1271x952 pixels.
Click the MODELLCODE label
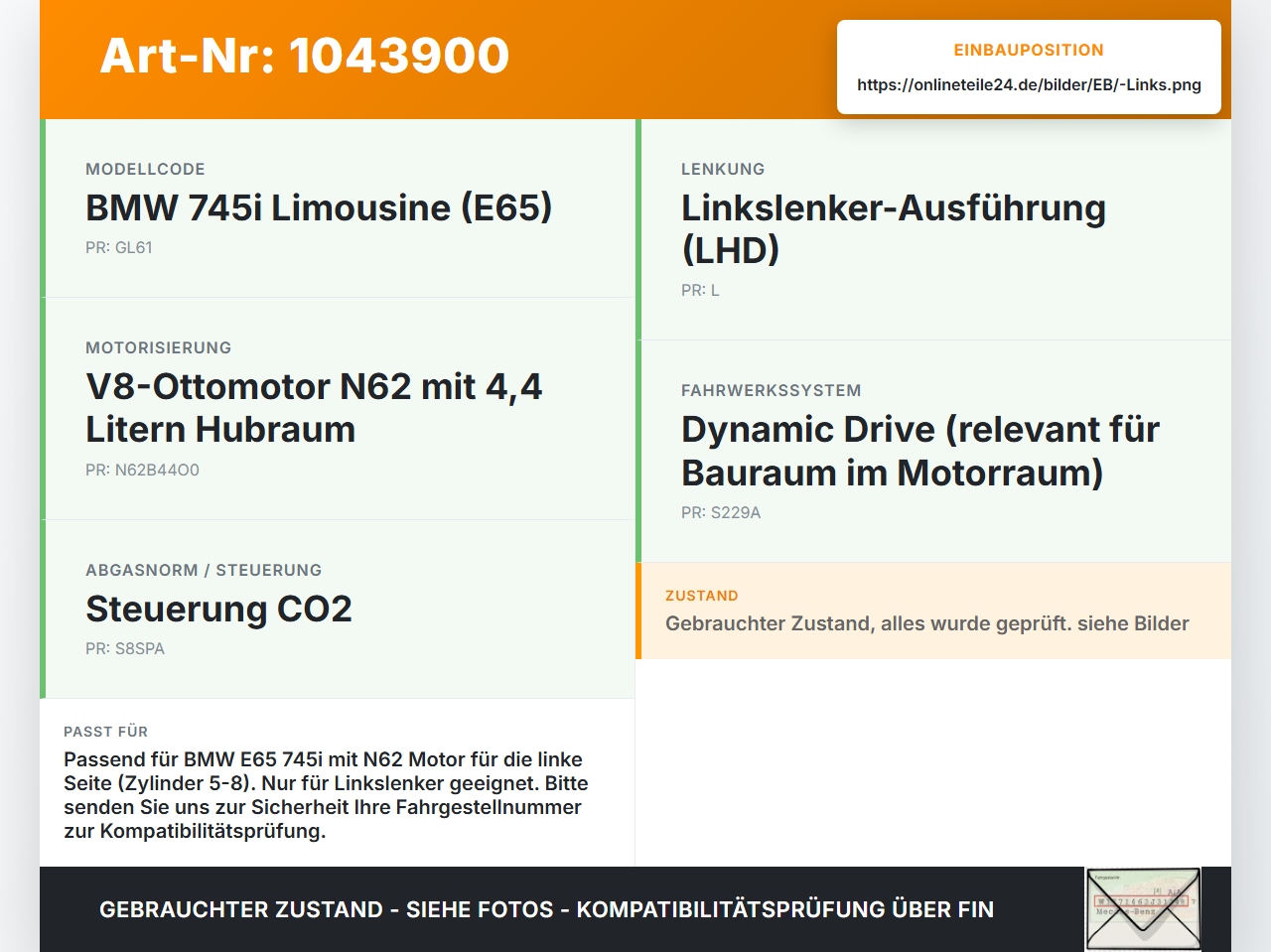145,170
